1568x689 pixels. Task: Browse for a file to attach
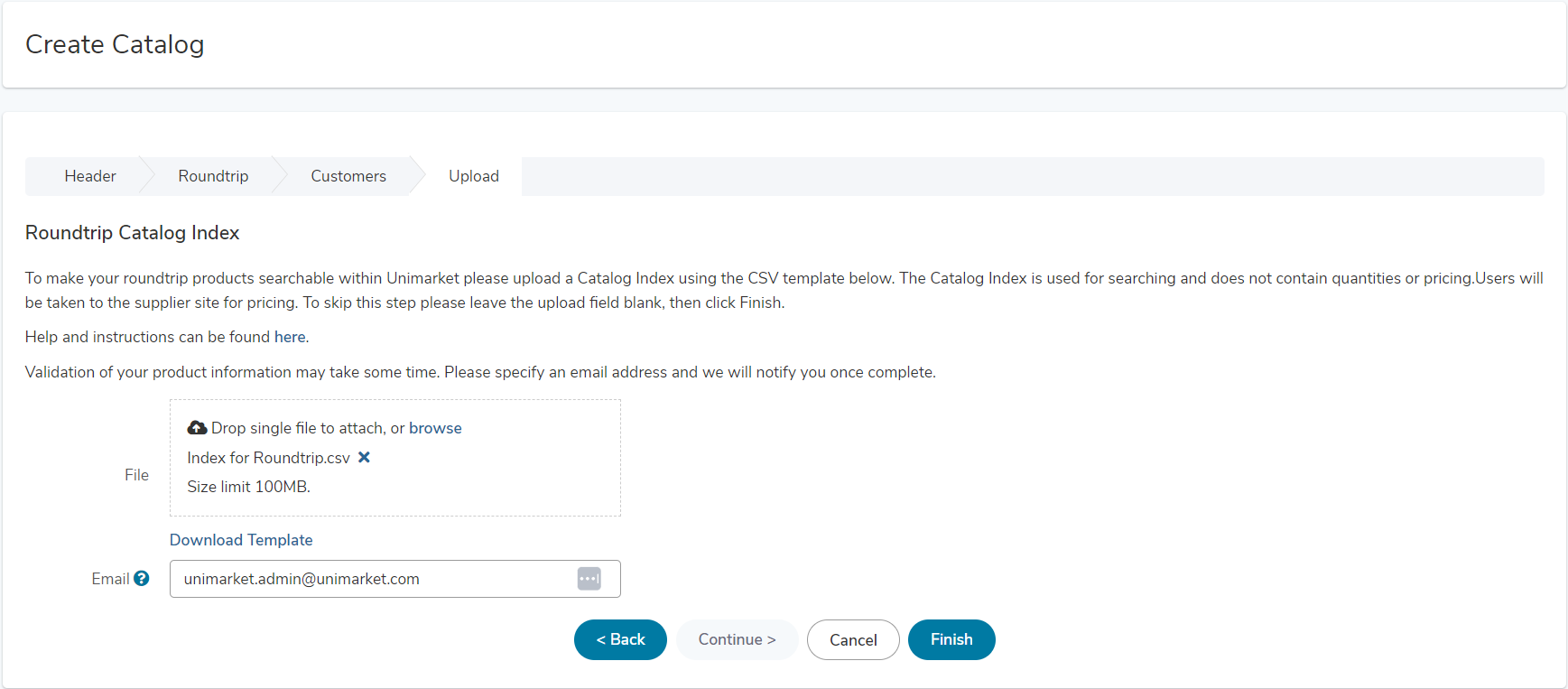[x=435, y=428]
